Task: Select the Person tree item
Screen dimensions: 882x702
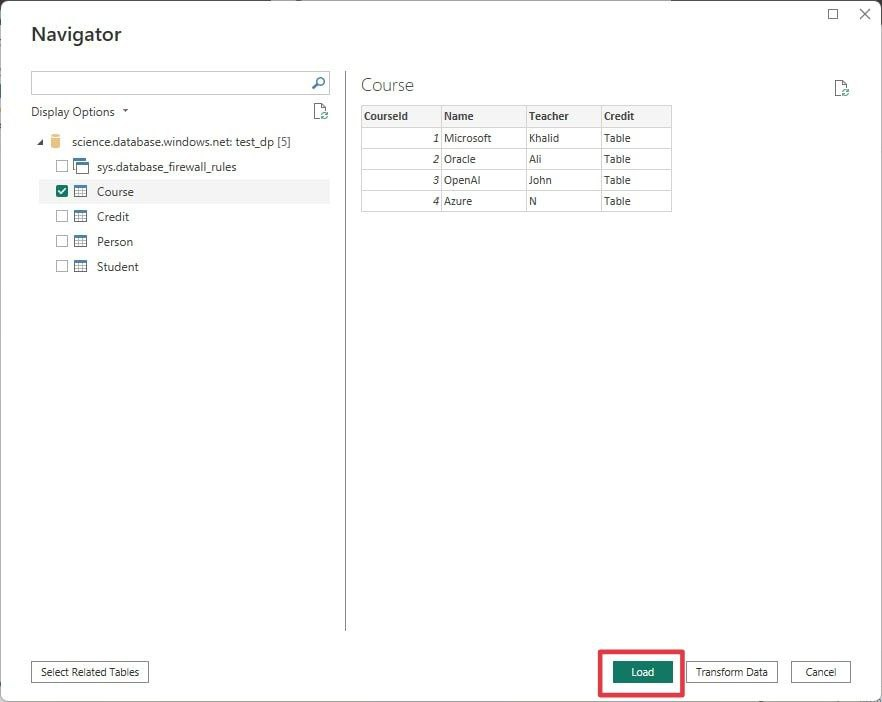Action: [x=115, y=242]
